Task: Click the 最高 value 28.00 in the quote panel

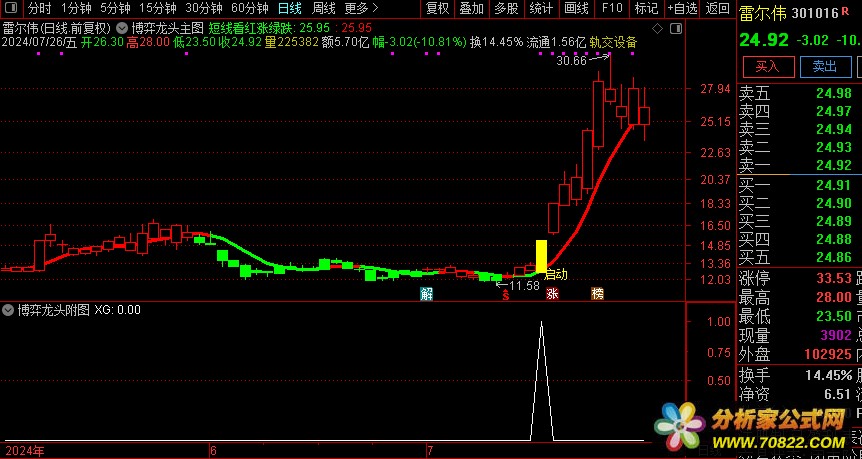Action: [x=833, y=297]
